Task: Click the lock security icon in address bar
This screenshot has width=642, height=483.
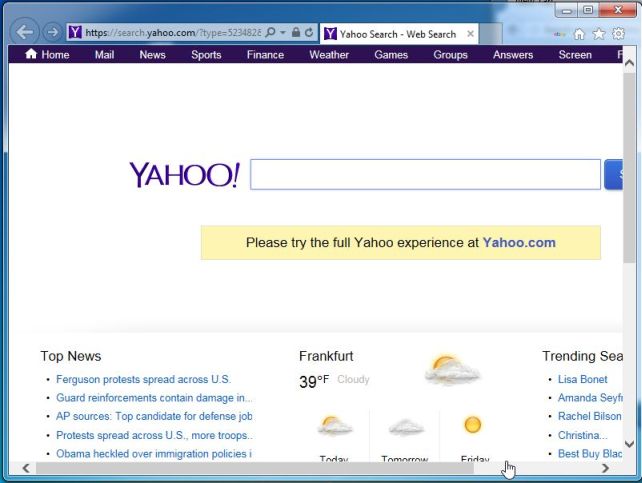Action: pos(296,32)
